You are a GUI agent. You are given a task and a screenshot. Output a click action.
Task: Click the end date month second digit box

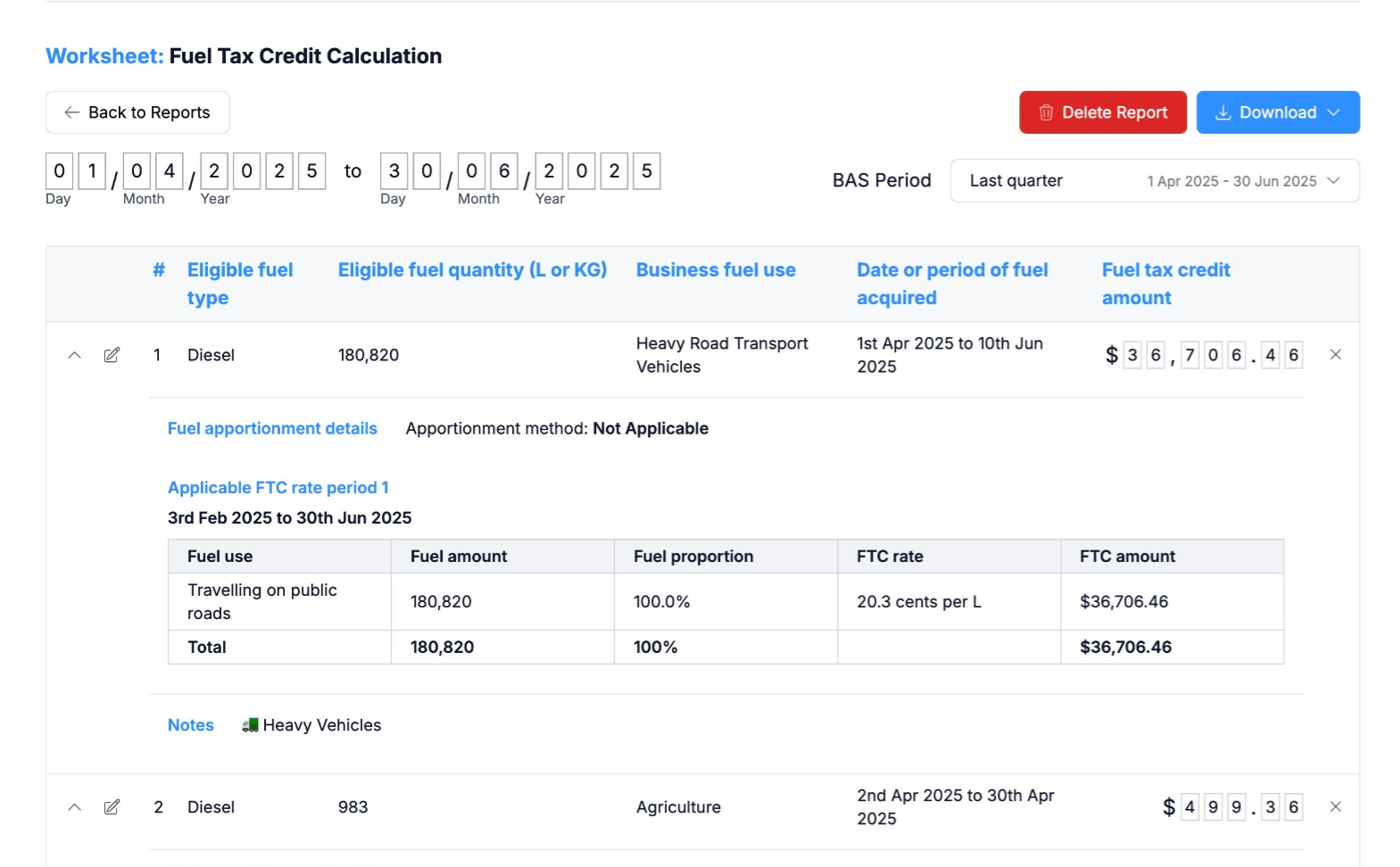504,171
